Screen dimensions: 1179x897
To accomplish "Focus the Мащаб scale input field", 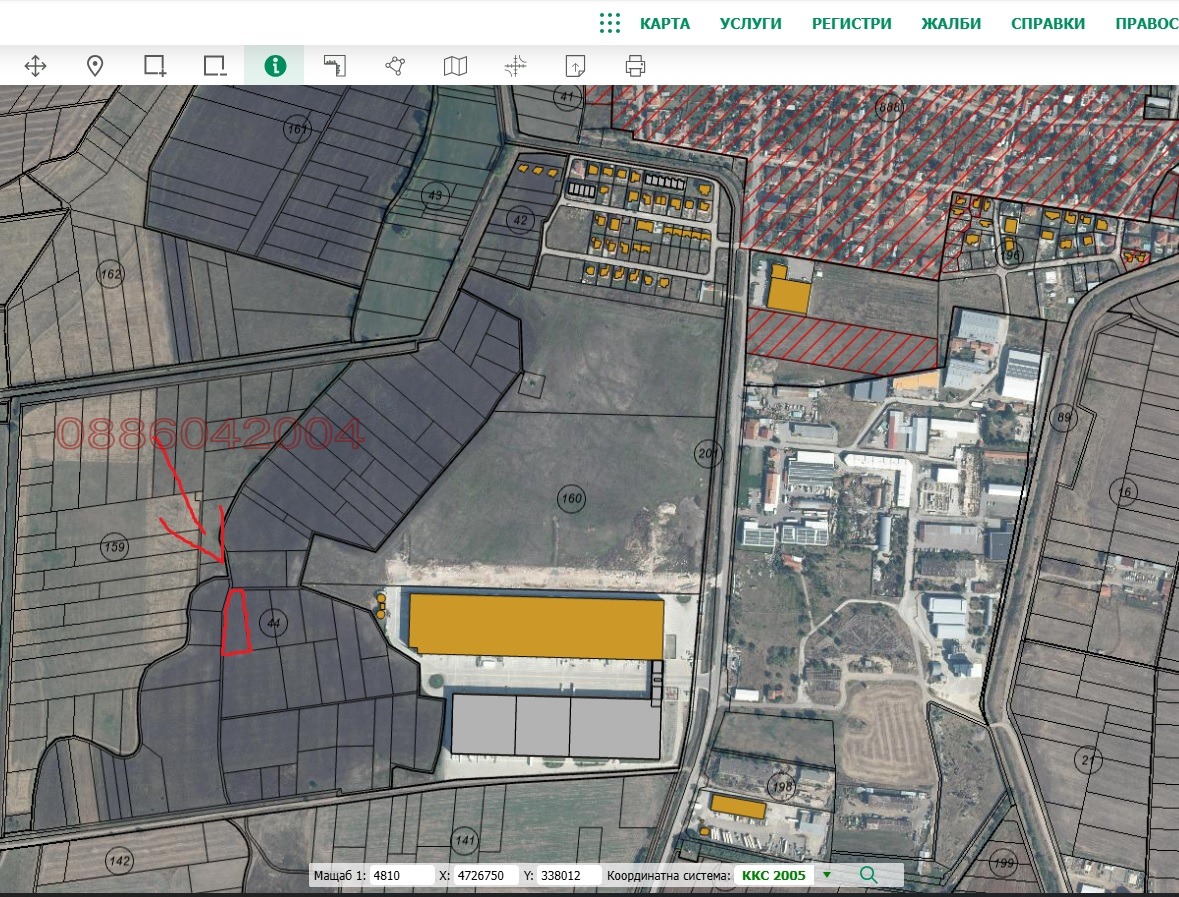I will 402,875.
